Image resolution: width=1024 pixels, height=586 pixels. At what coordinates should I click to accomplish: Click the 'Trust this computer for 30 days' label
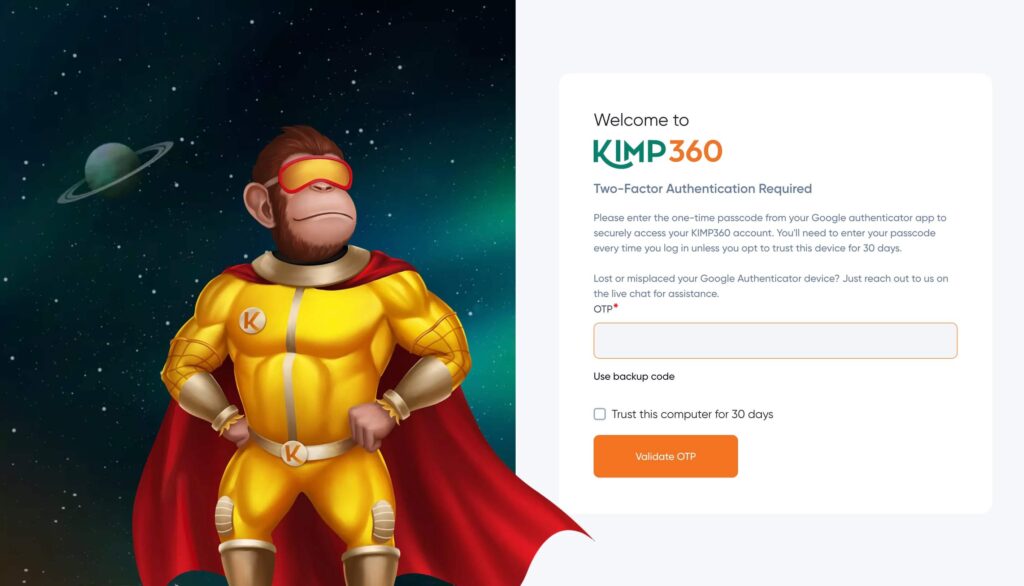pos(692,414)
